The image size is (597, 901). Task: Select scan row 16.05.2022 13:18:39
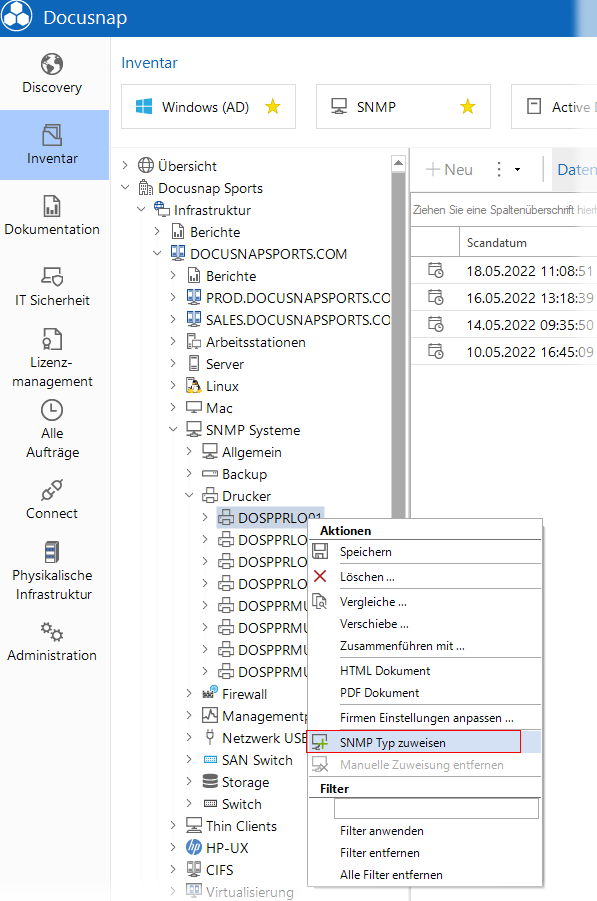(x=504, y=298)
